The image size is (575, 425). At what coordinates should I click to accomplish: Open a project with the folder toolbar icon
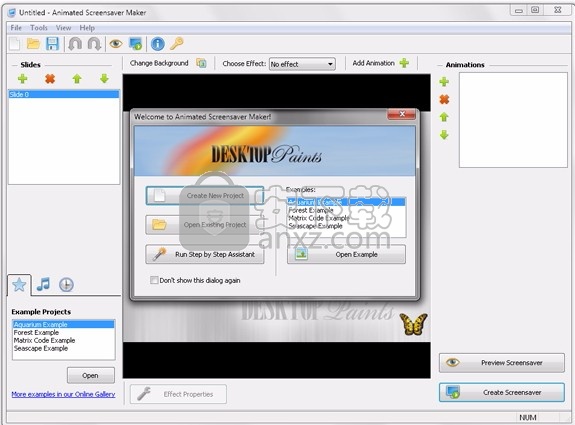point(33,44)
